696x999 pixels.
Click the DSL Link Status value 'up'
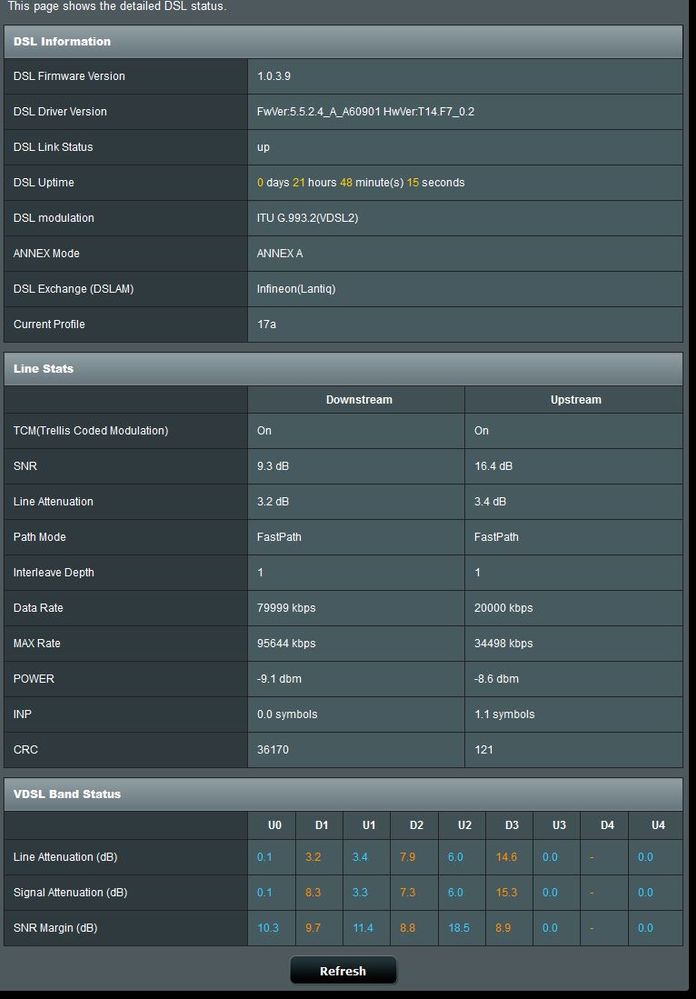(263, 147)
